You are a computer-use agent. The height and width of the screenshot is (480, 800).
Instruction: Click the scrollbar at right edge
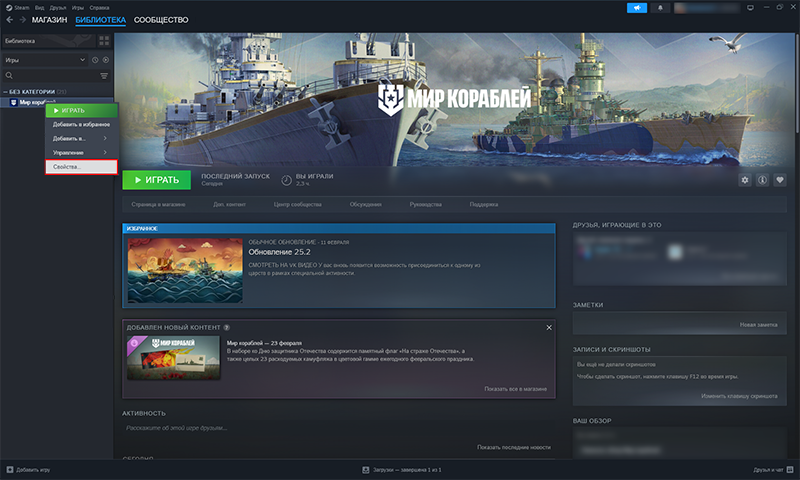(797, 82)
